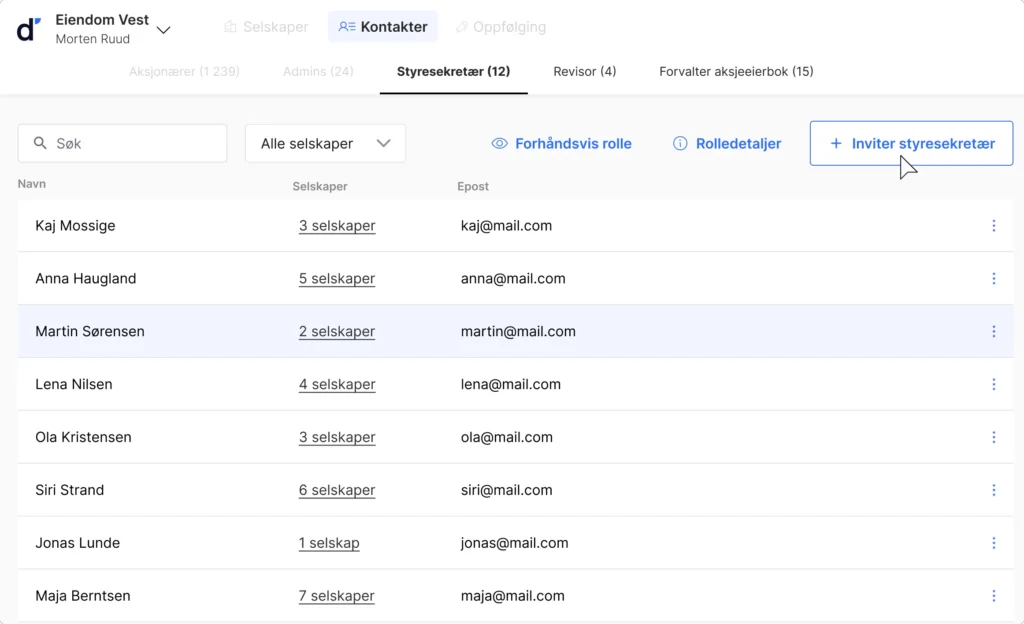The height and width of the screenshot is (624, 1024).
Task: Open Siri Strand's 6 selskaper link
Action: coord(337,491)
